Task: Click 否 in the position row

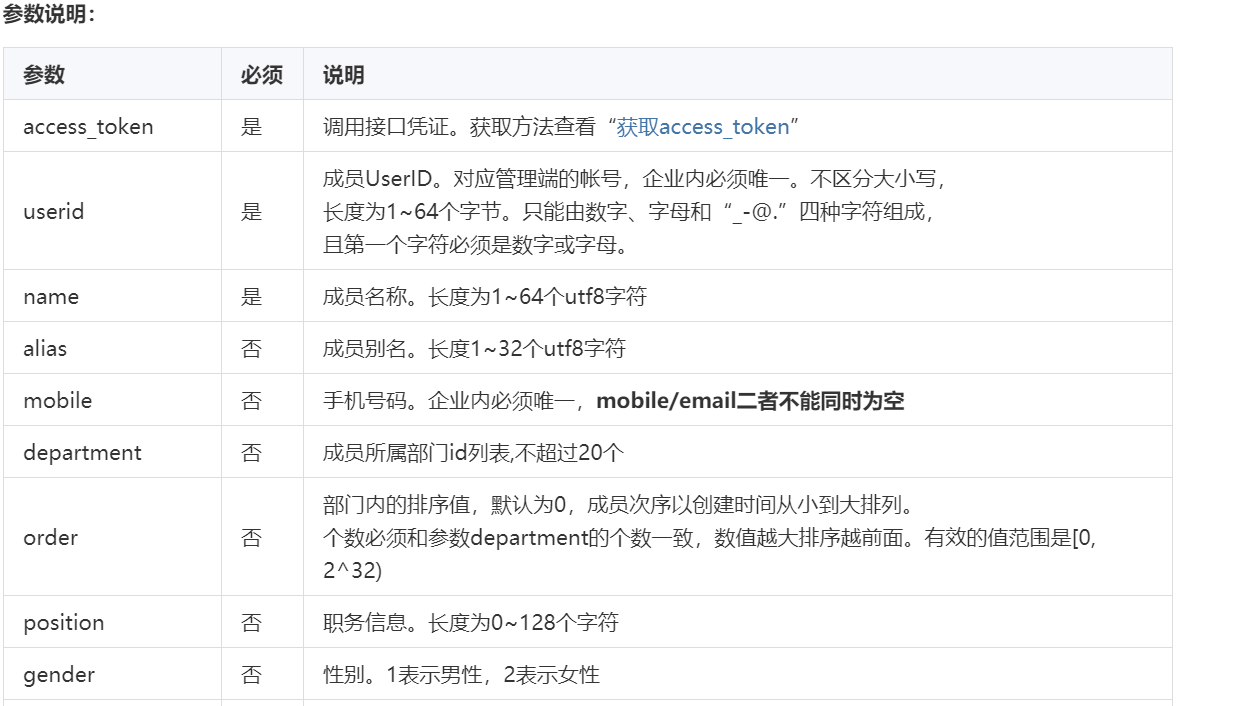Action: pyautogui.click(x=252, y=623)
